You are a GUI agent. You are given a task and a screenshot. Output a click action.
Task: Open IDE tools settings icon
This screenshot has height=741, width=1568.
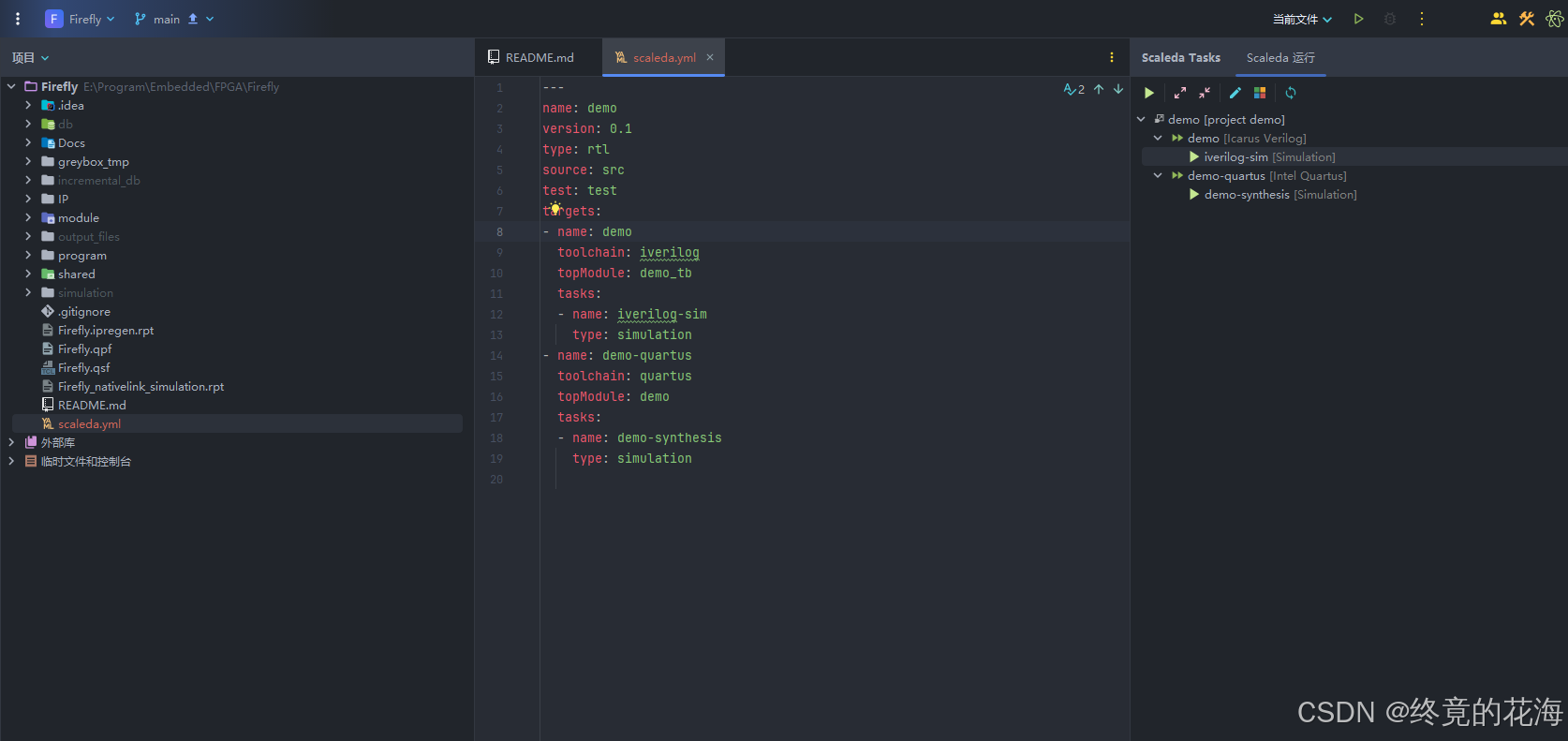(x=1527, y=19)
